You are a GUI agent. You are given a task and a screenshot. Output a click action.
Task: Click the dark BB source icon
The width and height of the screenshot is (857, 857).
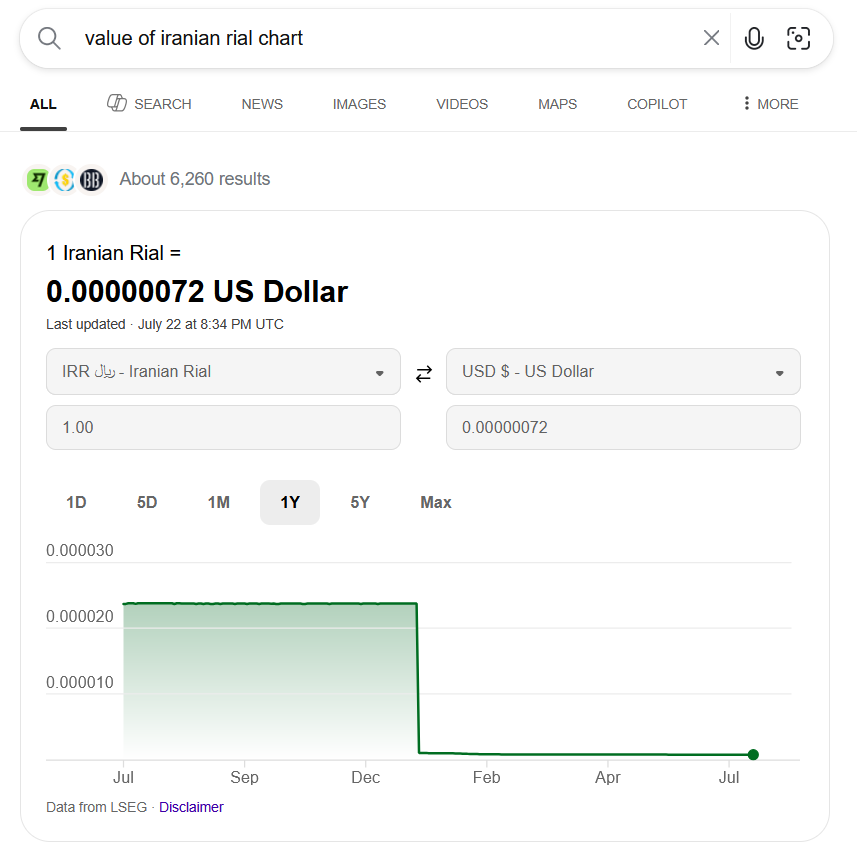(91, 179)
